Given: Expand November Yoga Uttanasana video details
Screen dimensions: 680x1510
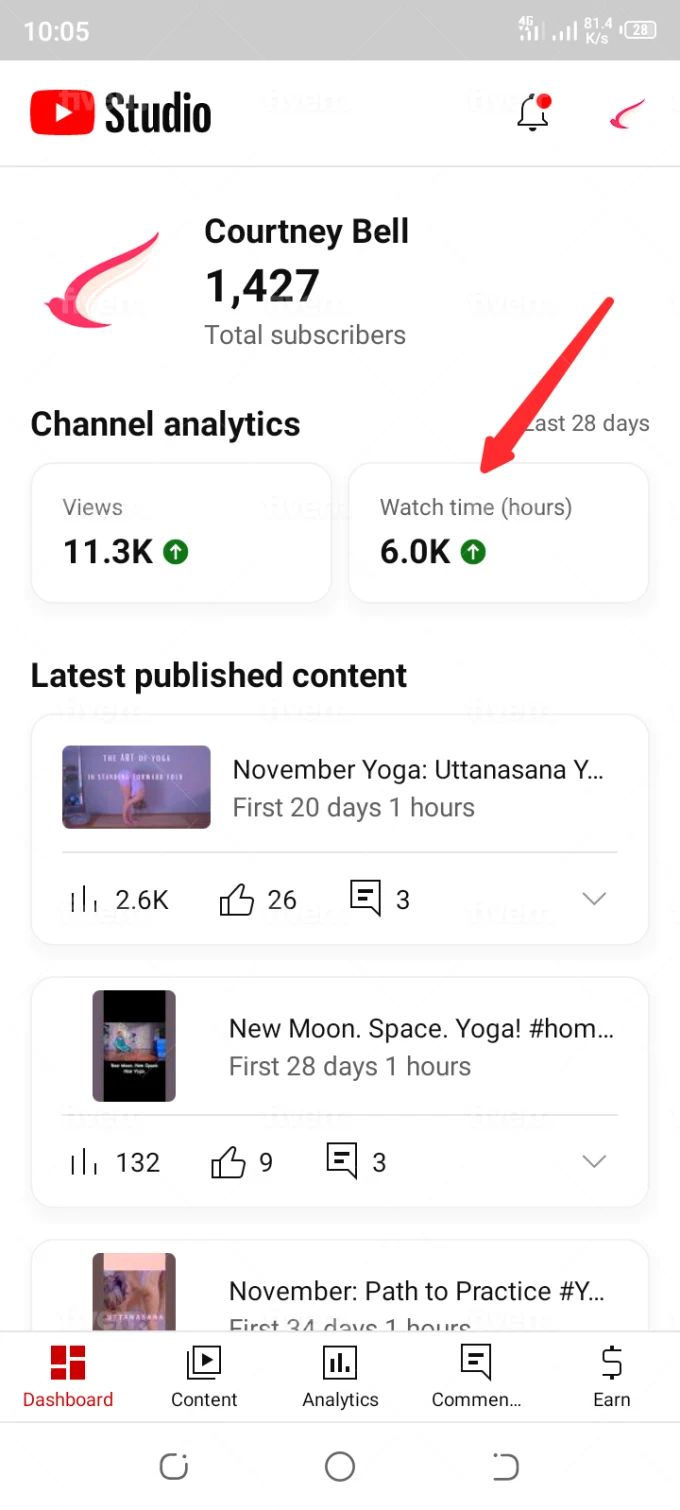Looking at the screenshot, I should click(594, 899).
